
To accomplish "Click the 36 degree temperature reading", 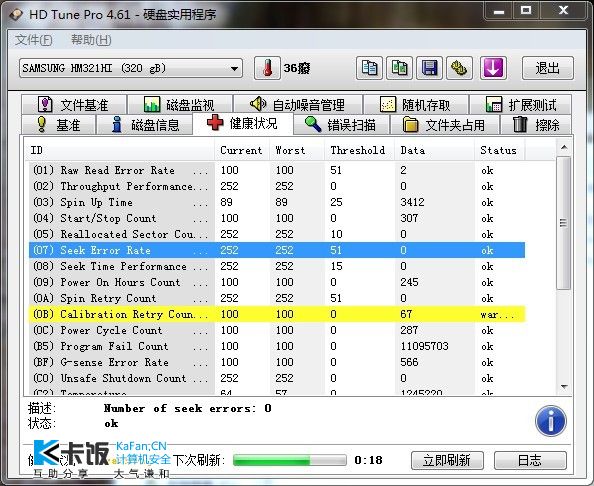I will (x=297, y=68).
